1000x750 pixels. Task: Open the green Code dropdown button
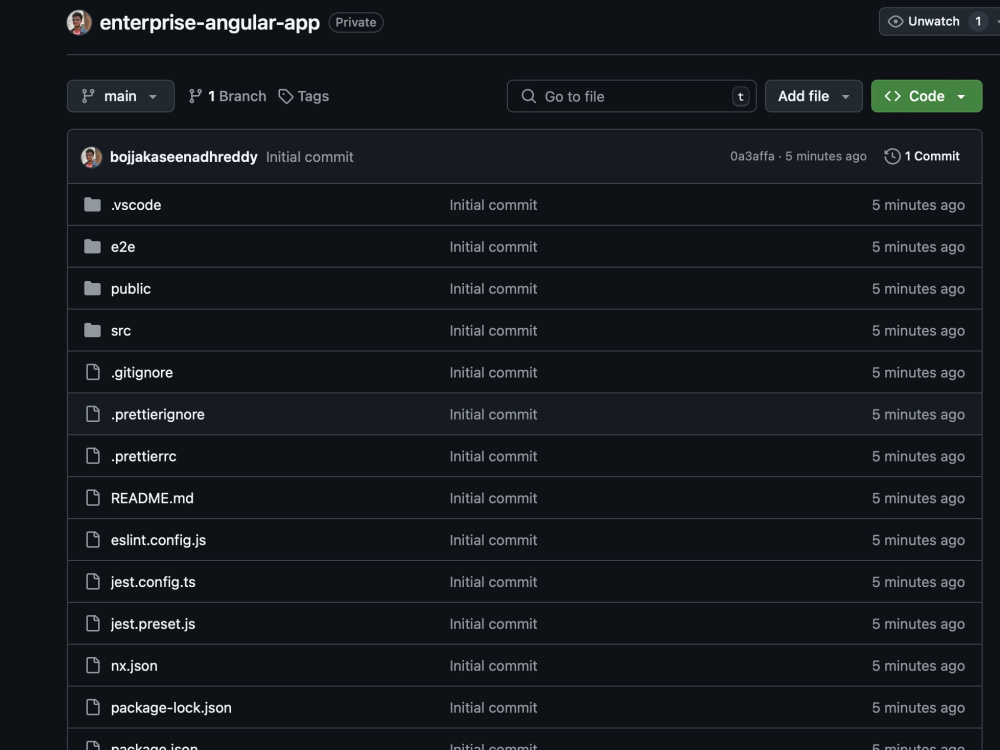click(x=927, y=96)
